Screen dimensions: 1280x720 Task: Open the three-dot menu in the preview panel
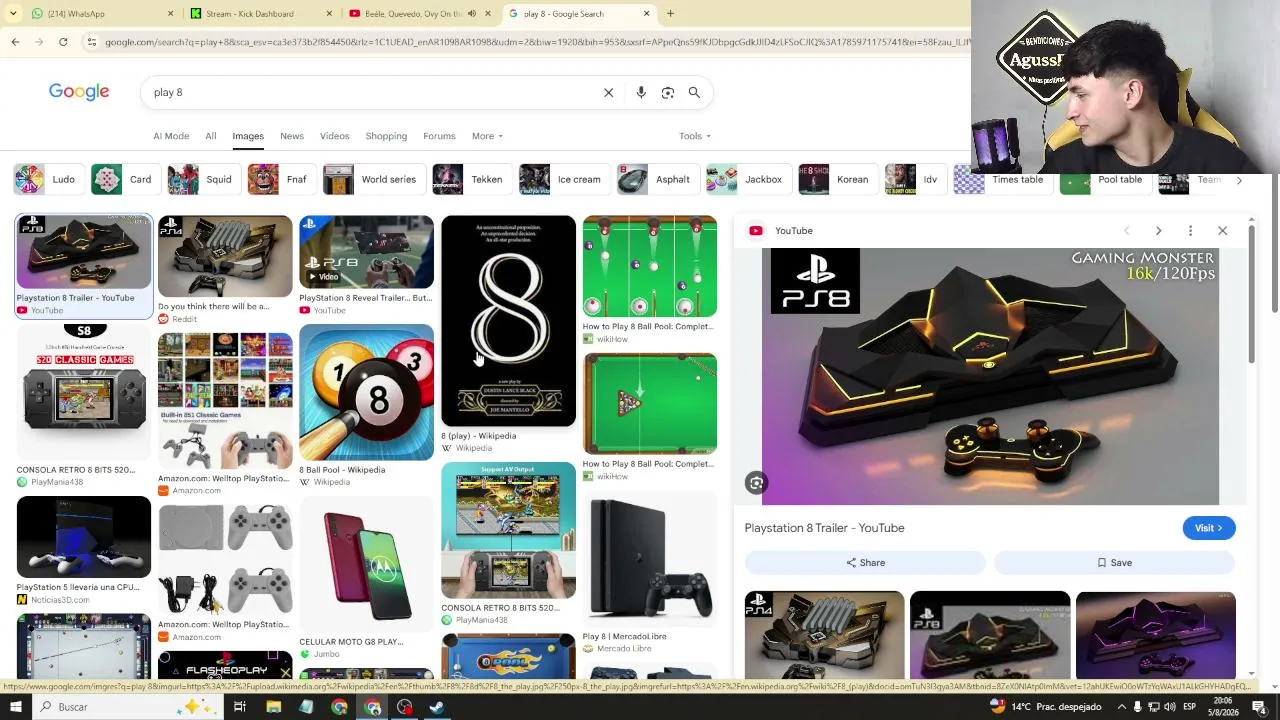[1190, 231]
